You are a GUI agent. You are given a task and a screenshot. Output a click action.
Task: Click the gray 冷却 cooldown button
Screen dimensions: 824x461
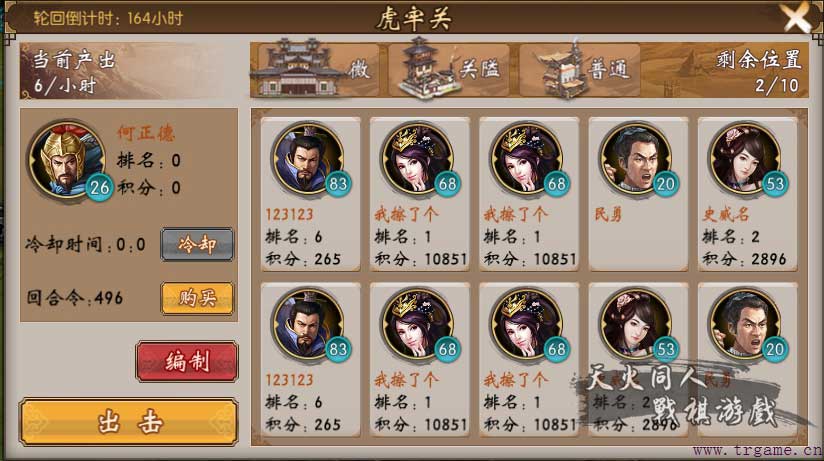click(197, 244)
